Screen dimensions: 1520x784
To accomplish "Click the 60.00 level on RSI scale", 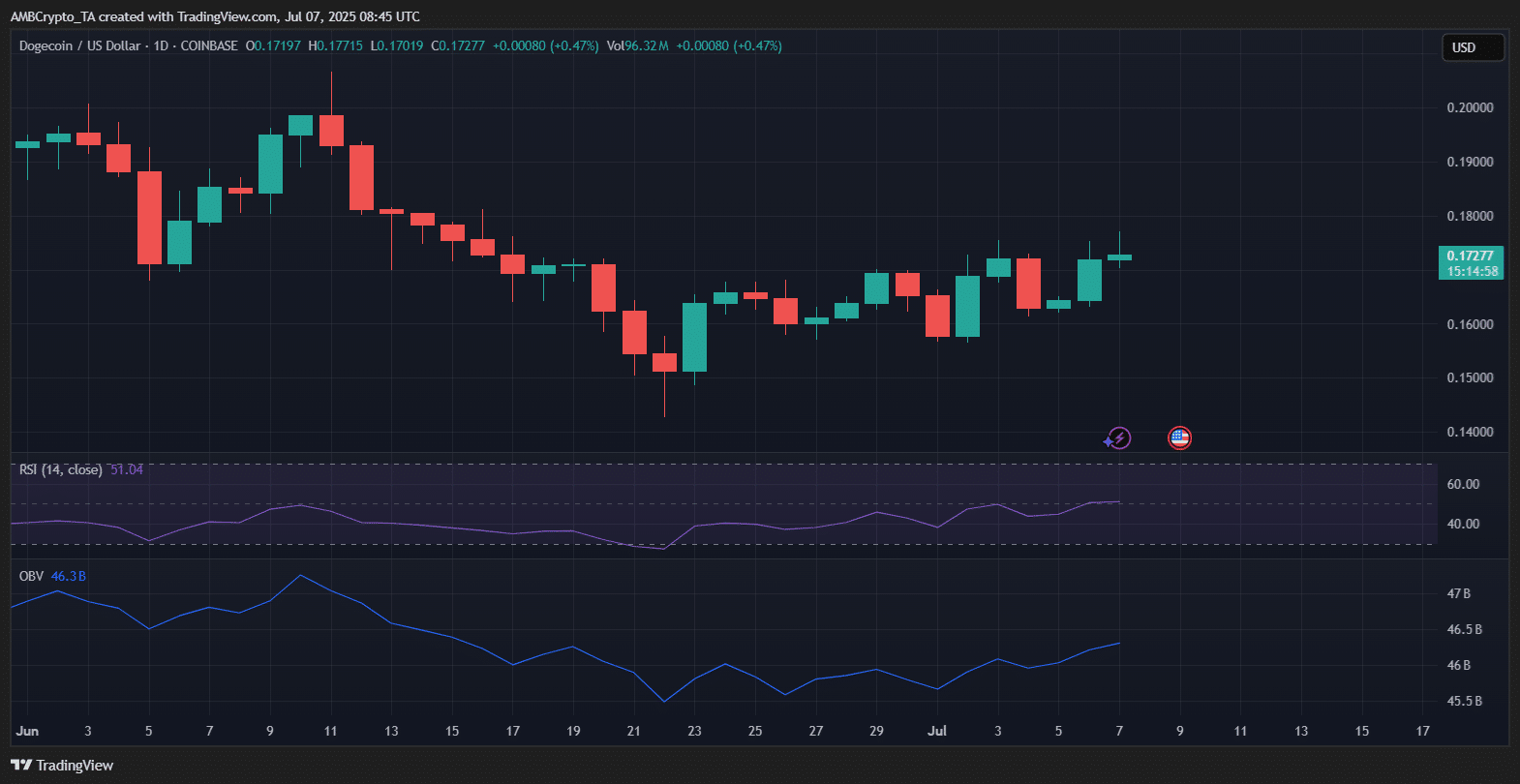I will [1463, 484].
